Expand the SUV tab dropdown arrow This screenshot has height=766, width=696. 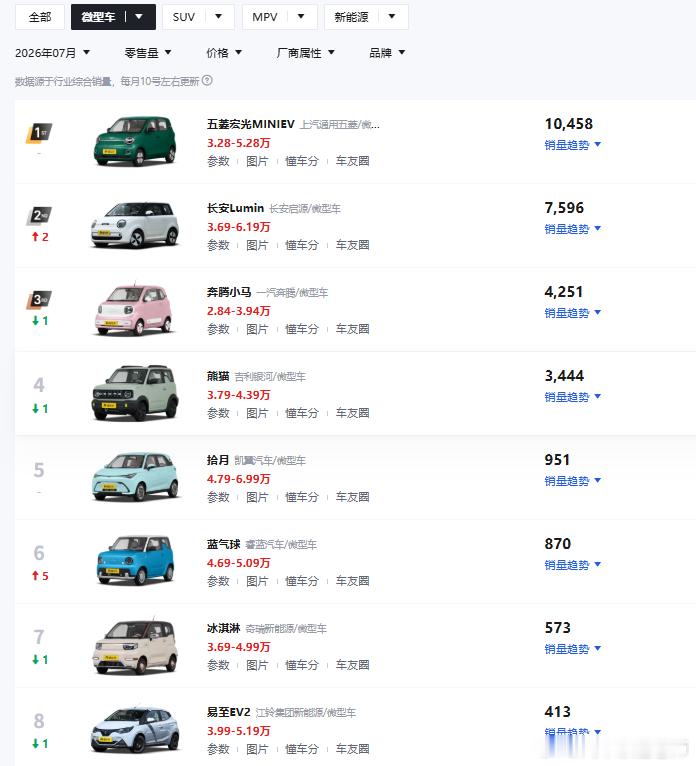218,17
